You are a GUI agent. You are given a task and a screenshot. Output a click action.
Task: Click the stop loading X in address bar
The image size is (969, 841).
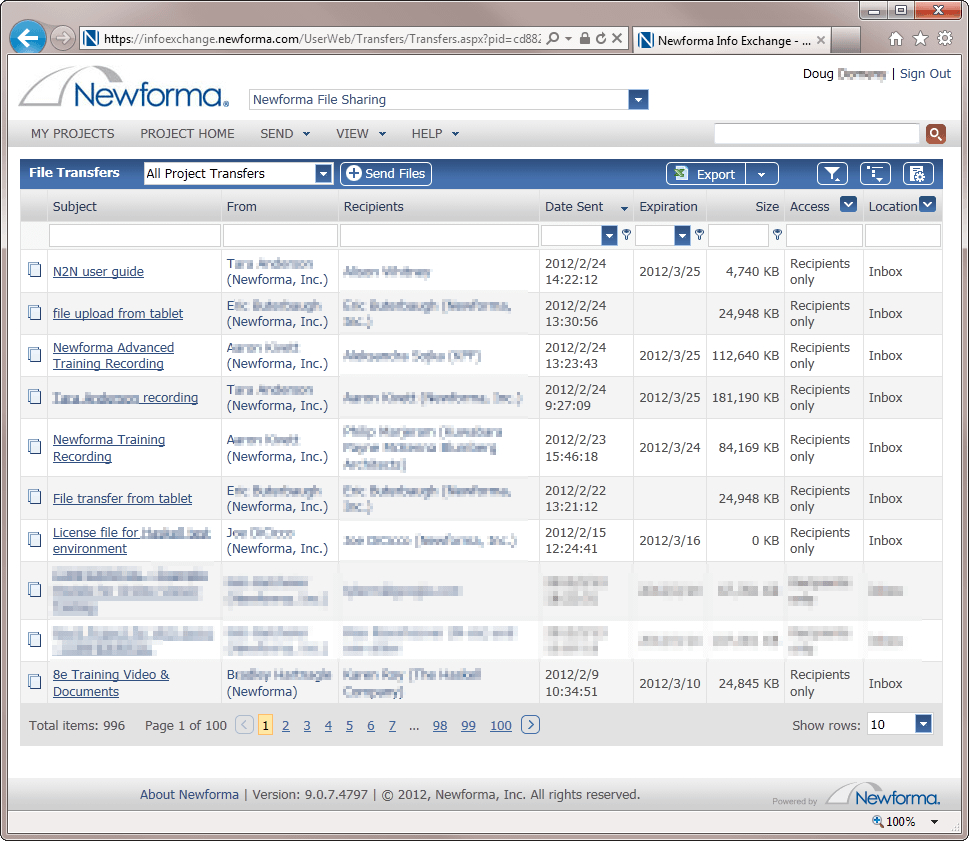click(617, 38)
